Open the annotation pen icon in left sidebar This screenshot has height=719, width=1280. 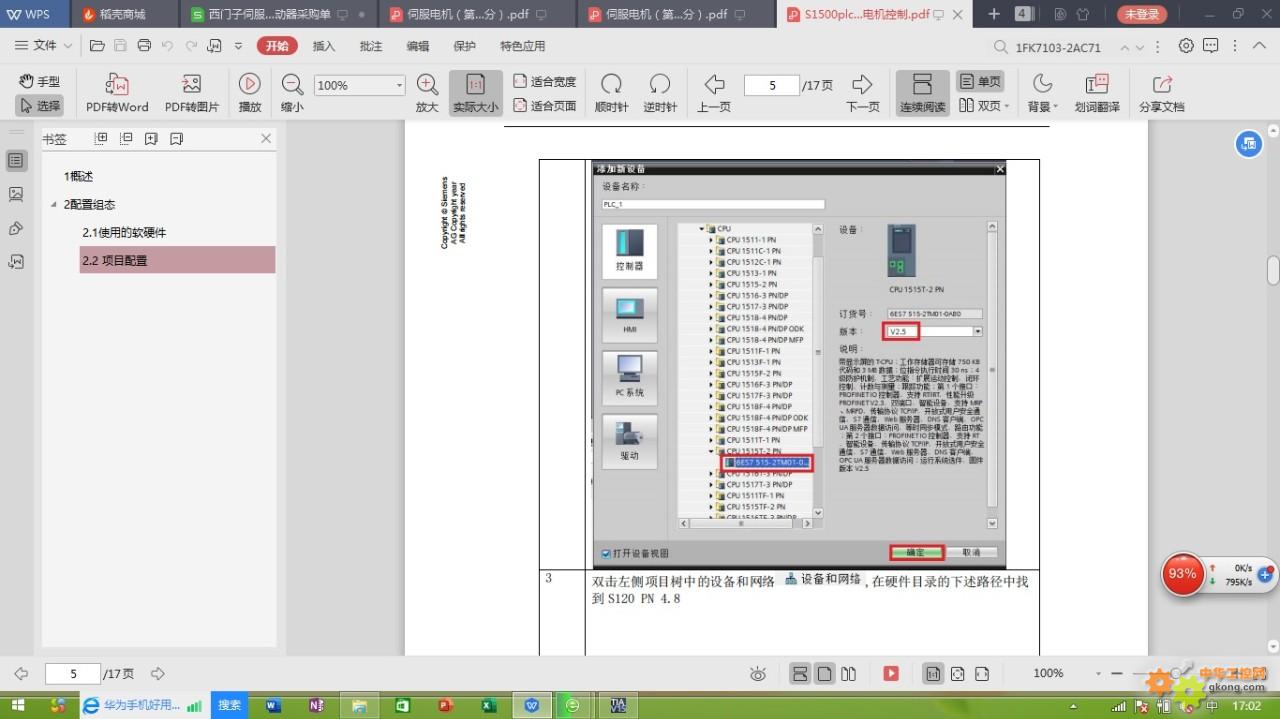16,228
